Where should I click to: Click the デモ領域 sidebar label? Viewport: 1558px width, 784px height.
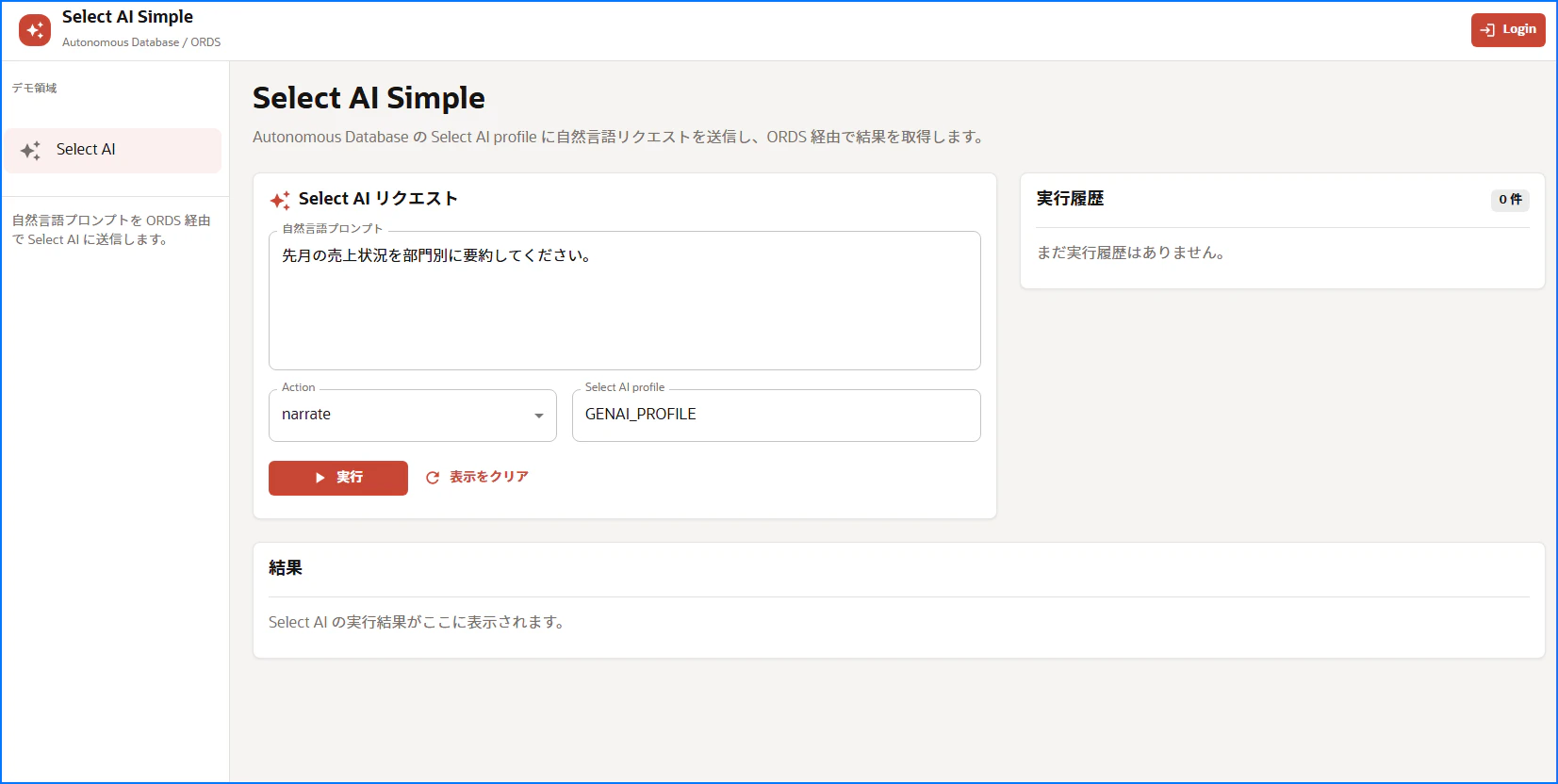34,88
